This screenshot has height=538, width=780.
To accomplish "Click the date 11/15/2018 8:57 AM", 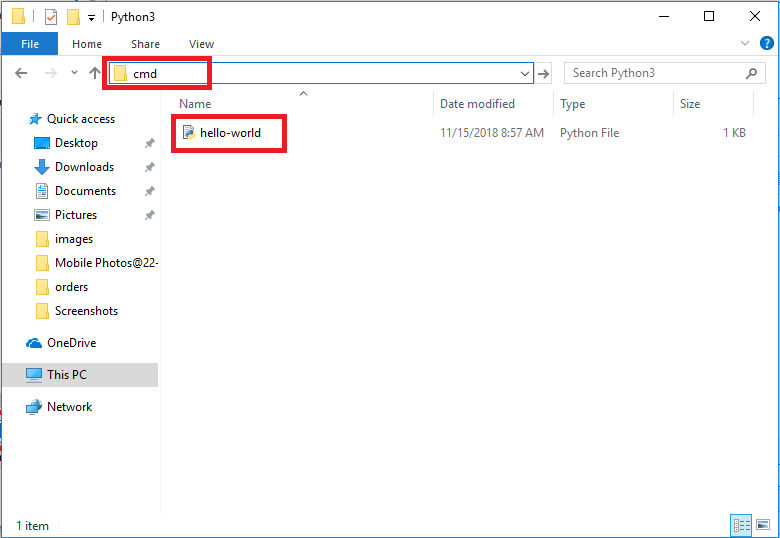I will (x=491, y=133).
